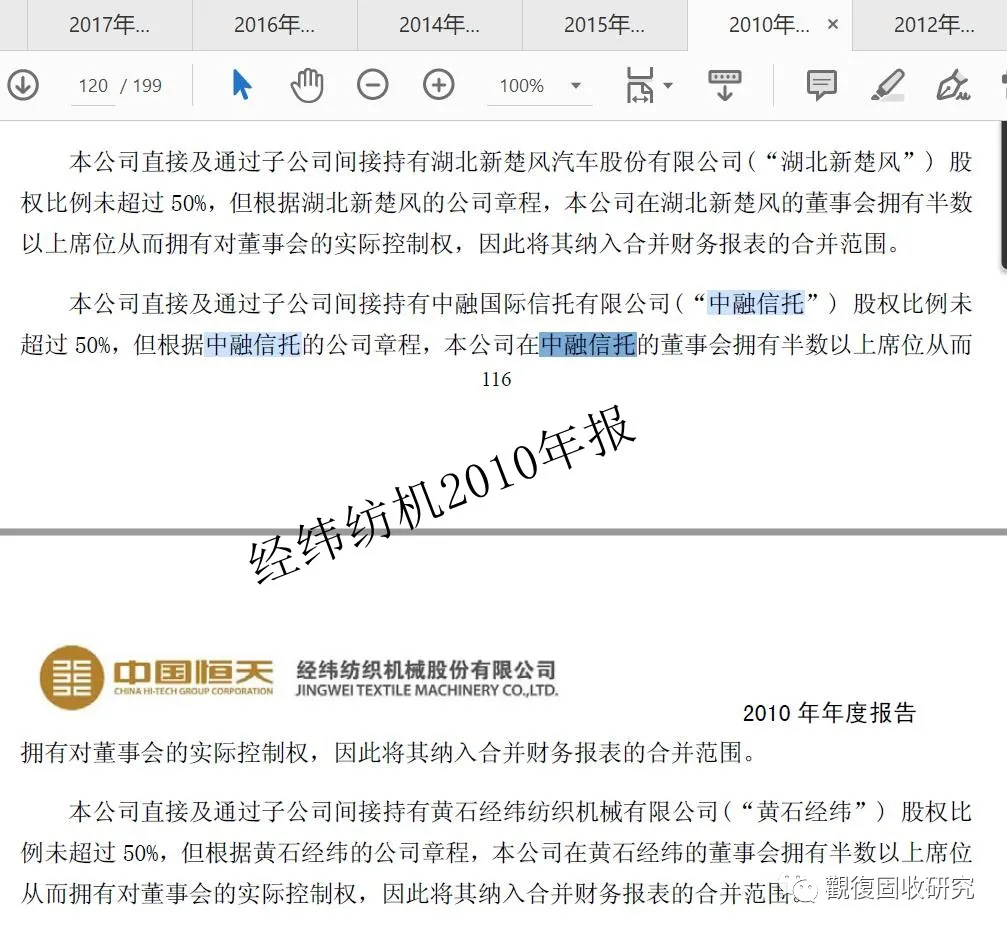Click the total page count 199
The height and width of the screenshot is (932, 1007).
147,85
